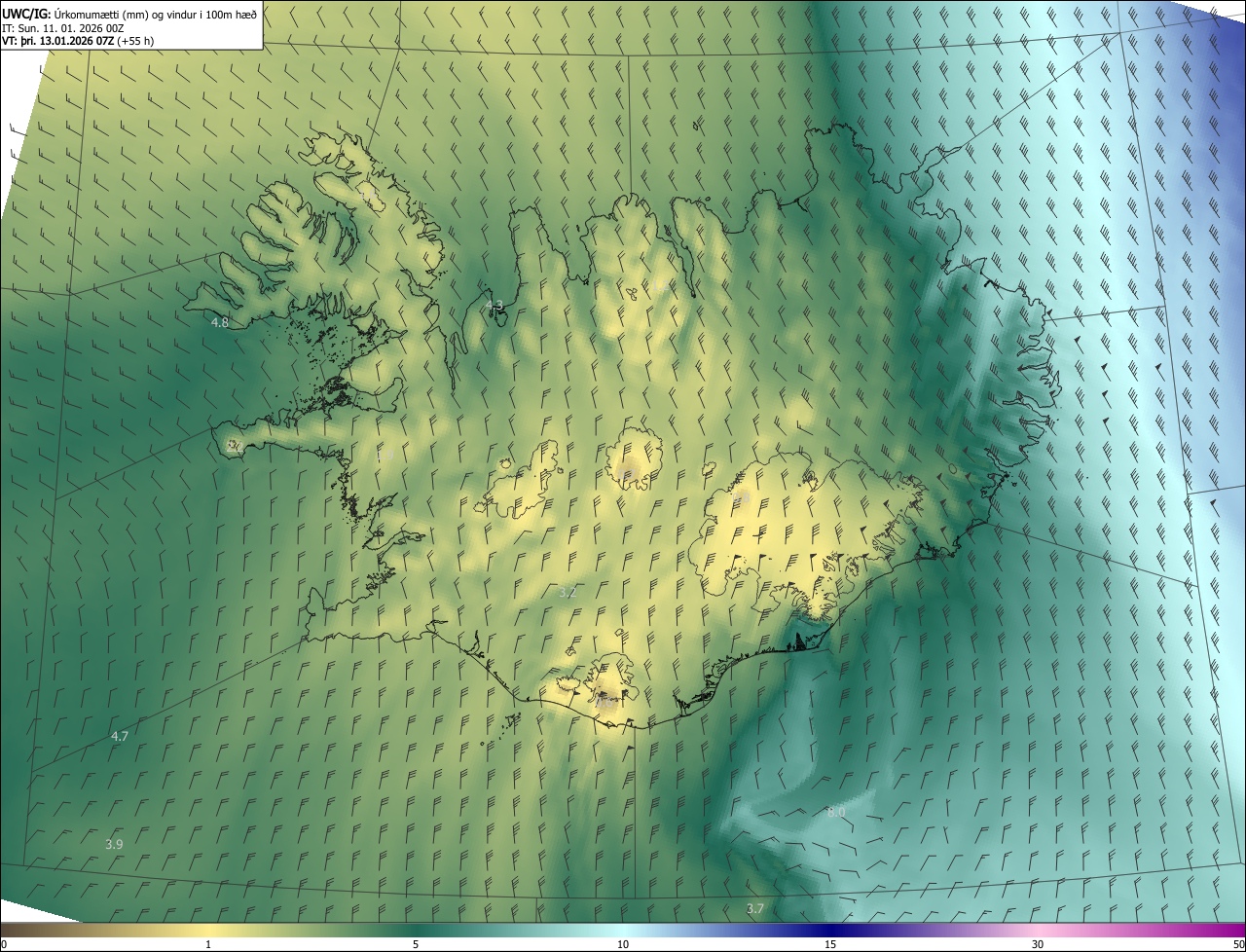Click the 'IT: Sun. 11. 01. 2026 00Z' line
1246x952 pixels.
tap(62, 27)
